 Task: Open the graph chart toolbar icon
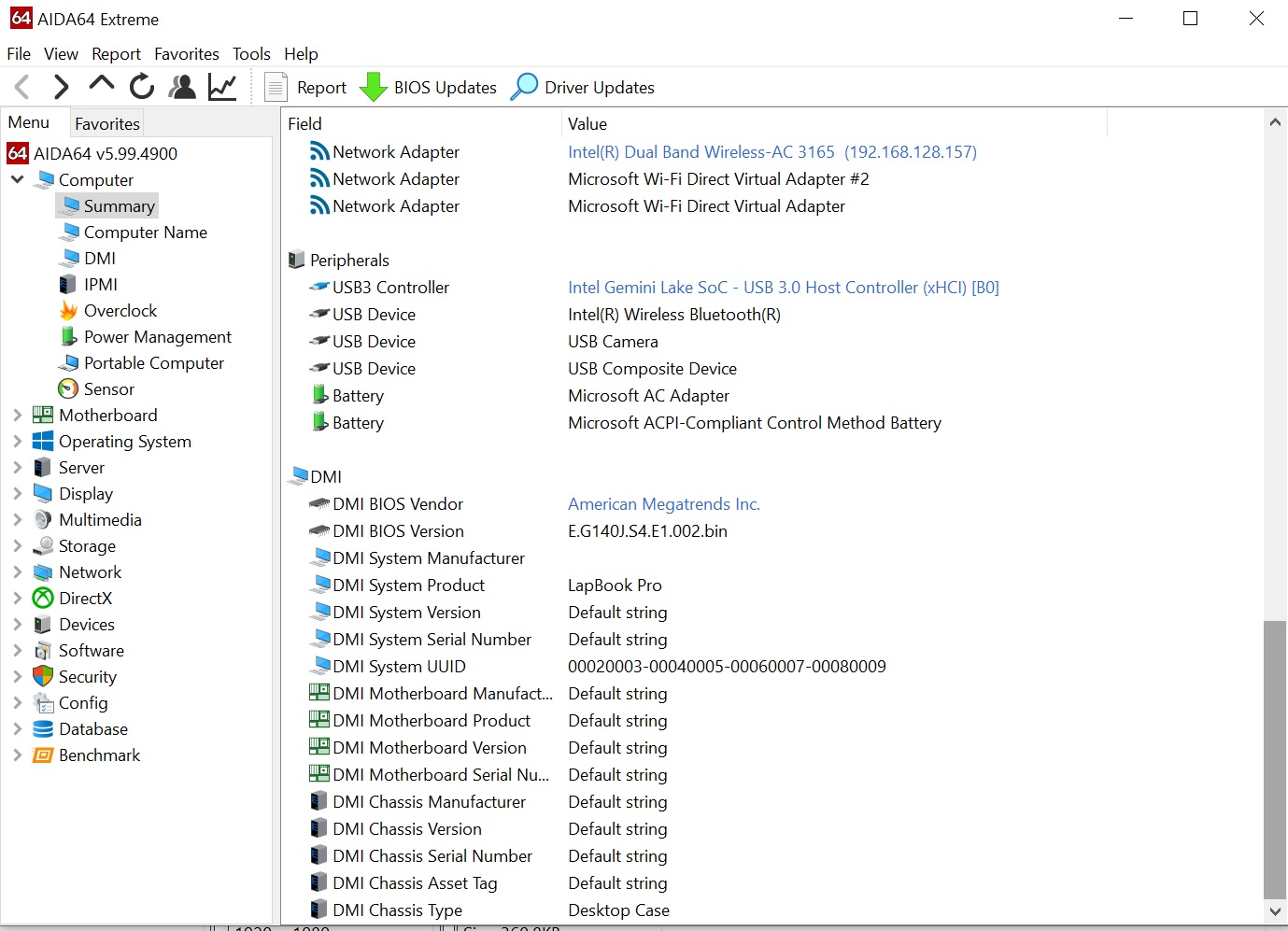(x=222, y=87)
